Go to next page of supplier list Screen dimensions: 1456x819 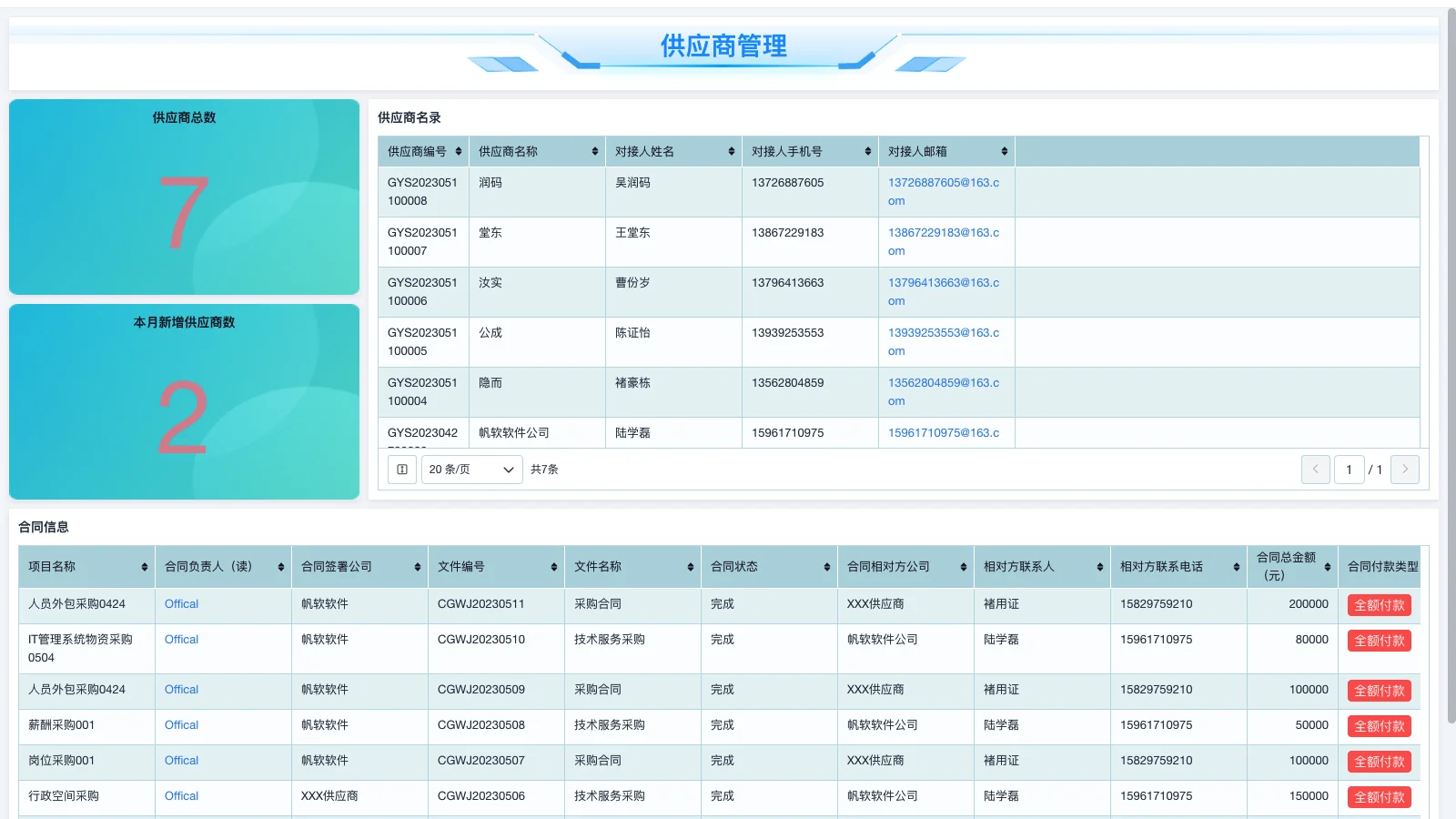tap(1405, 470)
